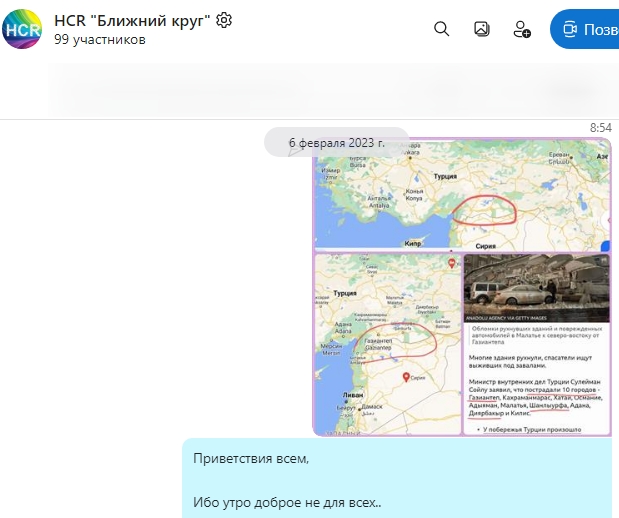Click the "6 февраля 2023 г." date label

337,143
